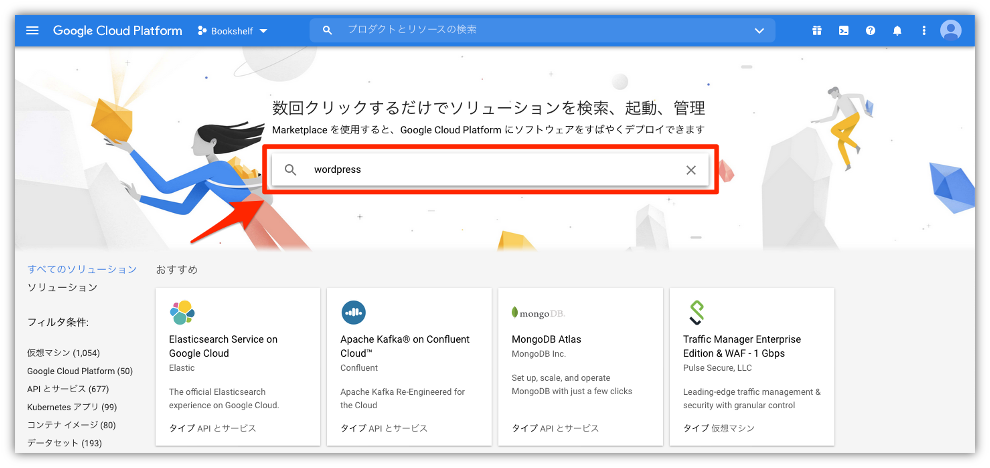This screenshot has height=468, width=990.
Task: Click the Google Cloud Platform logo text
Action: tap(117, 30)
